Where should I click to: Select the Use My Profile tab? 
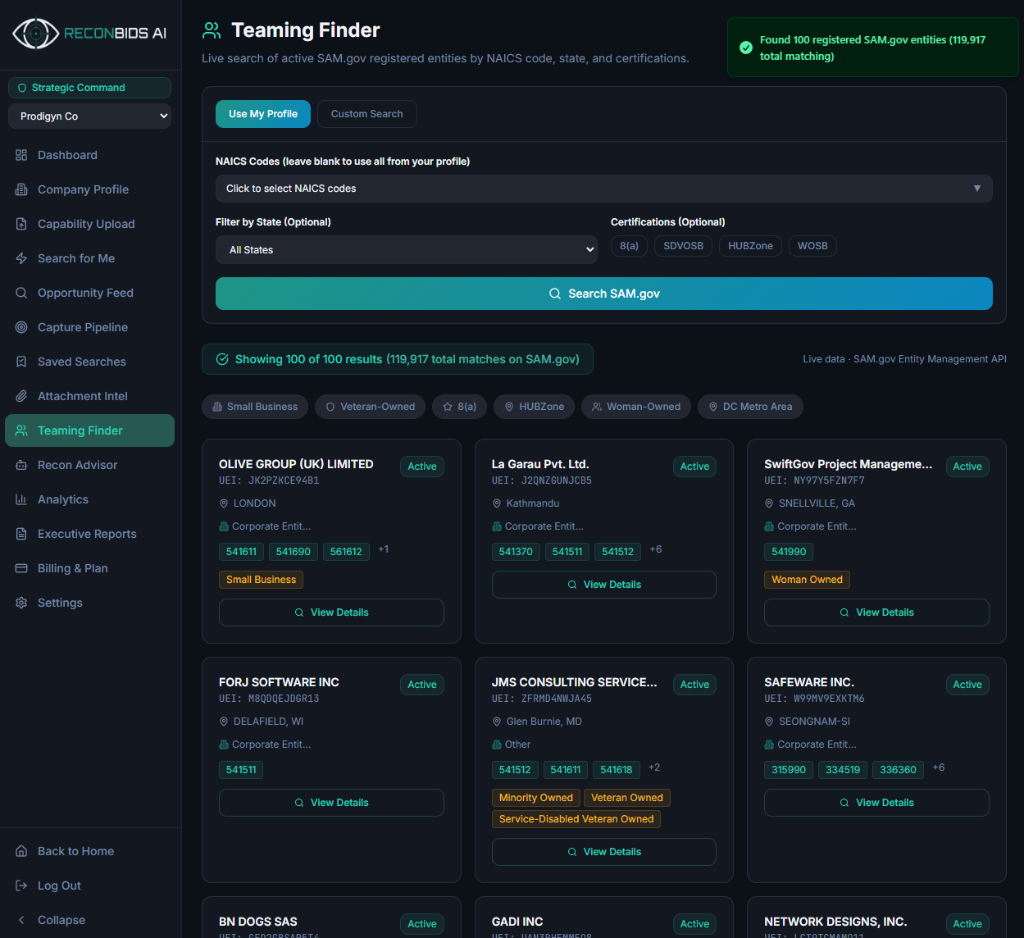click(x=263, y=114)
